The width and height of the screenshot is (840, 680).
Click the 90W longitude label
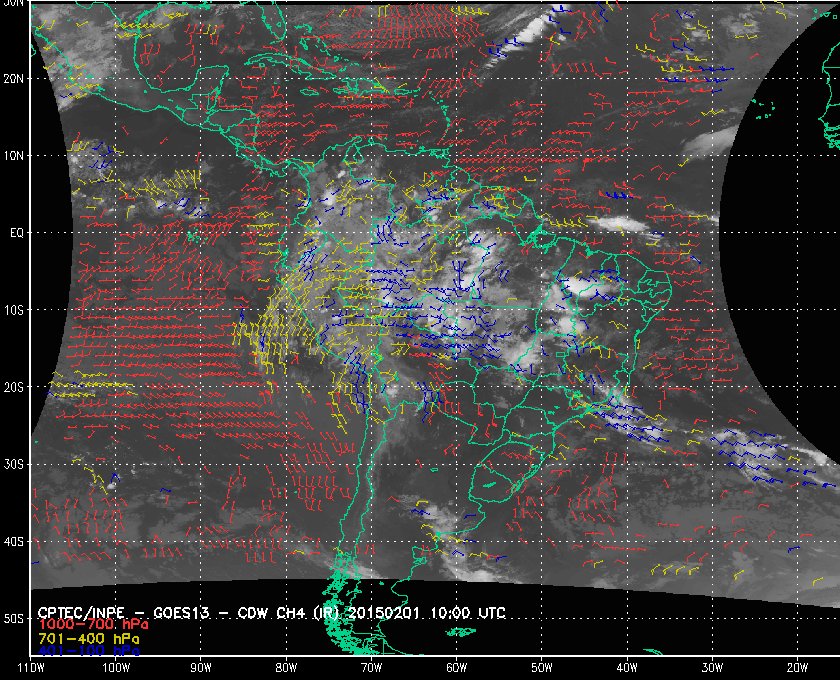coord(201,668)
